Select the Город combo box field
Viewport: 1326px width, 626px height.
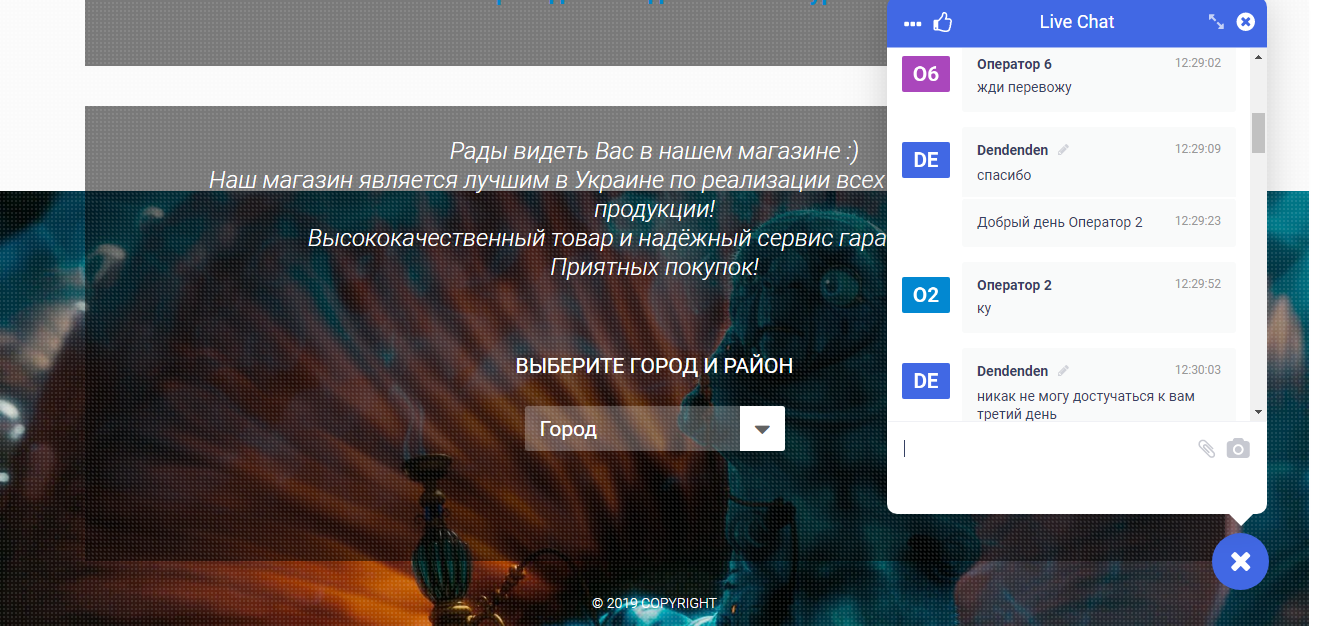(x=655, y=429)
